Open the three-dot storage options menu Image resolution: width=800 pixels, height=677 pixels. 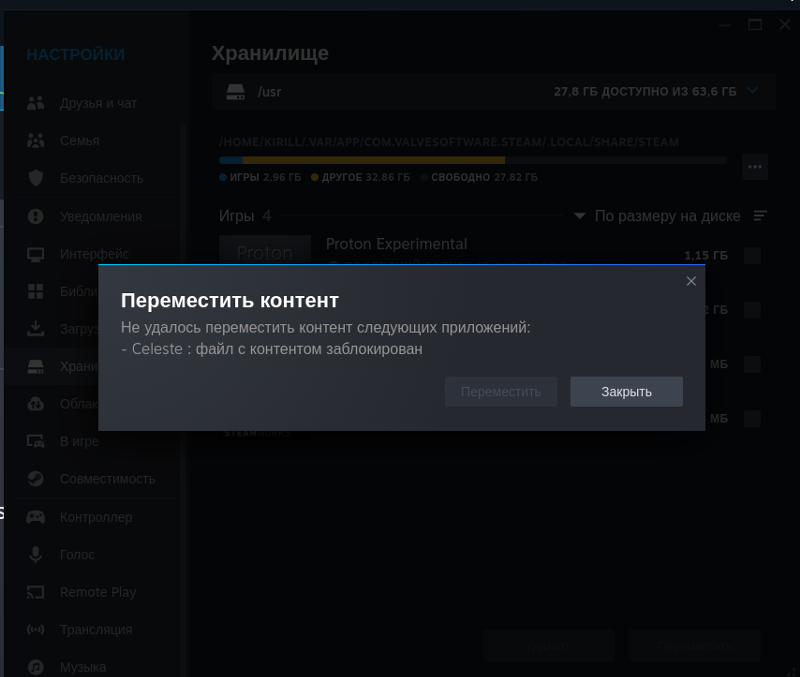[755, 167]
